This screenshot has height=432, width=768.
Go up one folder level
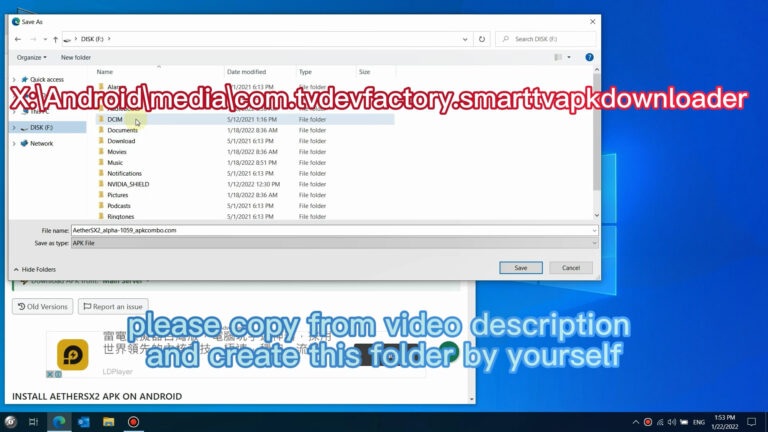pyautogui.click(x=55, y=39)
